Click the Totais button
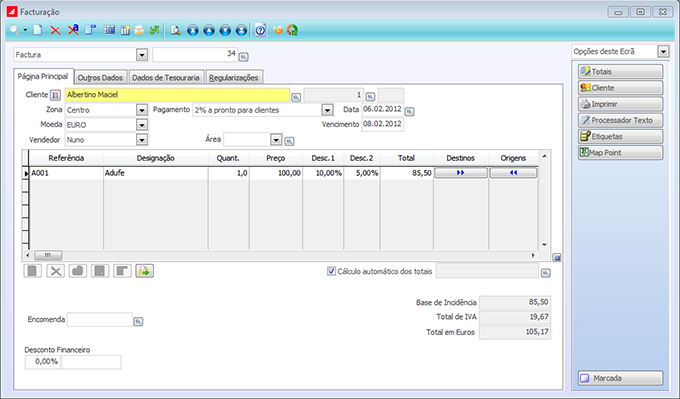The width and height of the screenshot is (680, 399). pyautogui.click(x=620, y=72)
